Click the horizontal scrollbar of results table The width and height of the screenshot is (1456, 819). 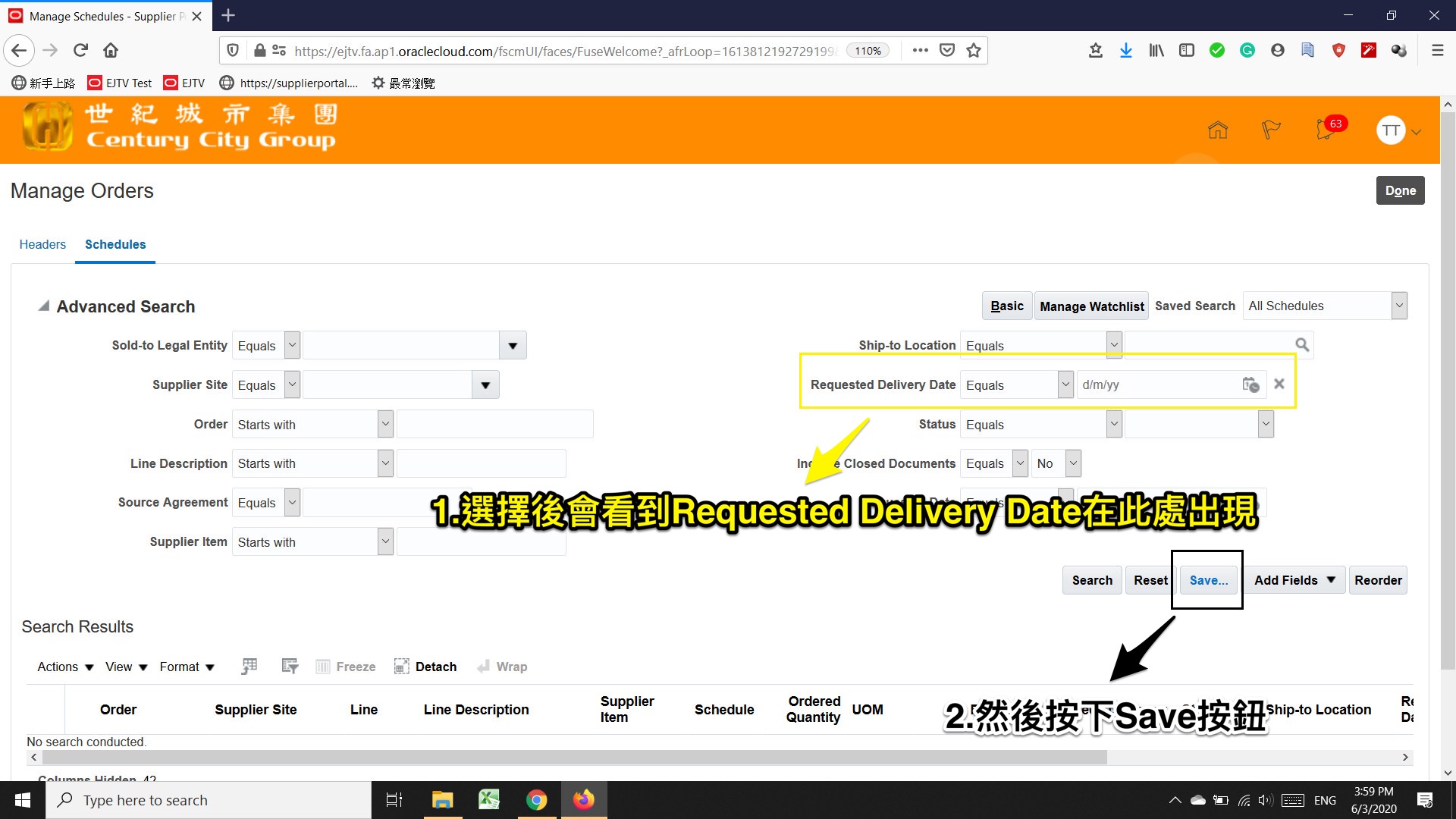(x=575, y=757)
